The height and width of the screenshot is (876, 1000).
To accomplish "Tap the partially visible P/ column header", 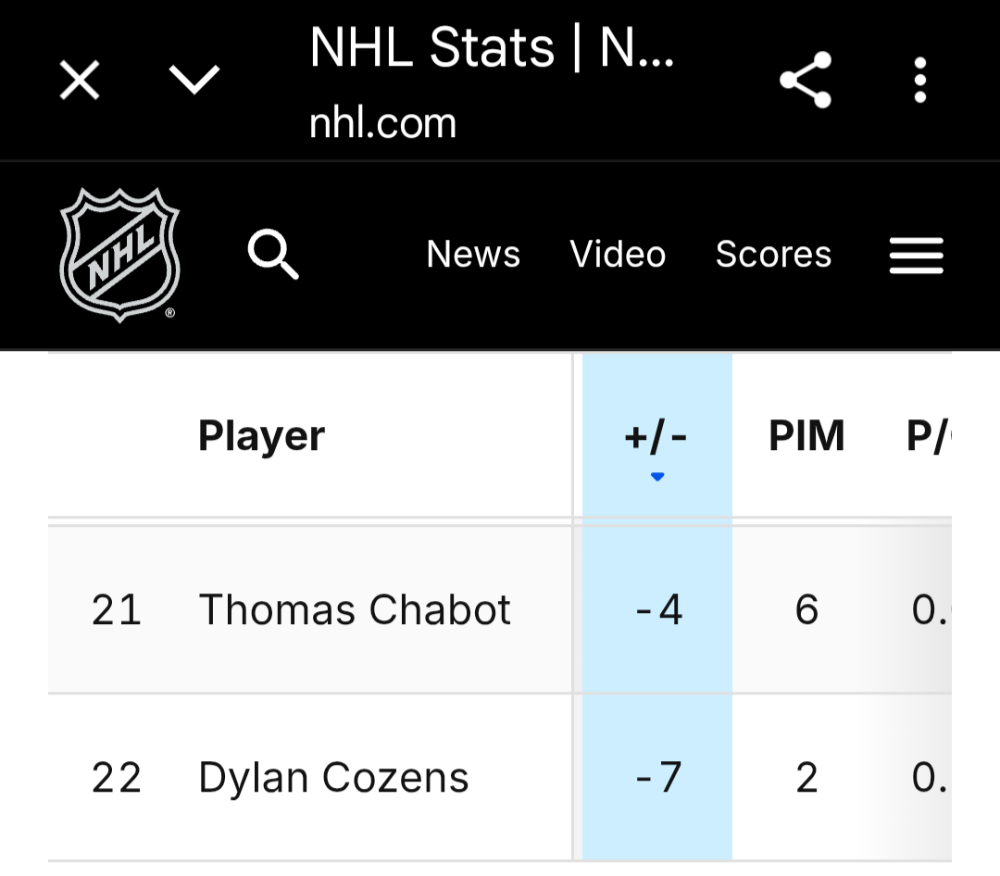I will point(926,436).
